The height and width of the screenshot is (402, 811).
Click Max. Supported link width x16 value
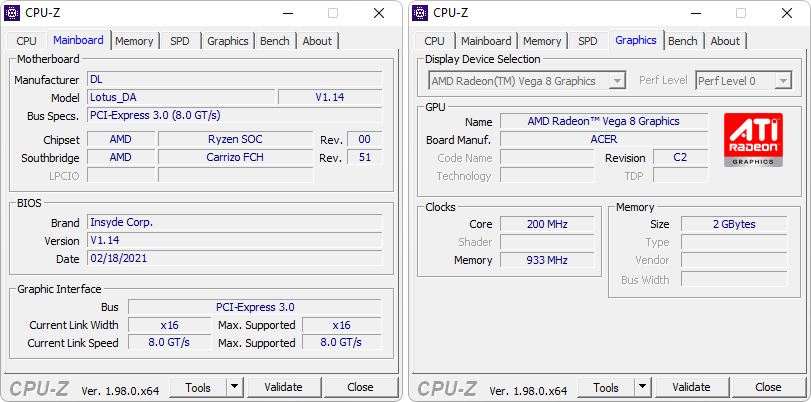pos(342,325)
